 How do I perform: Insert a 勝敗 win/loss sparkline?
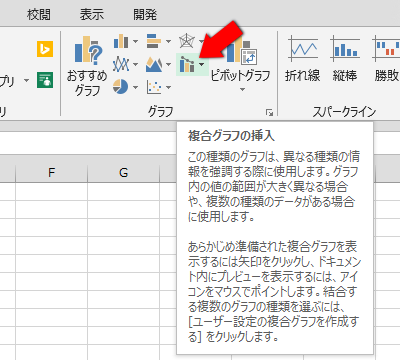click(x=387, y=58)
